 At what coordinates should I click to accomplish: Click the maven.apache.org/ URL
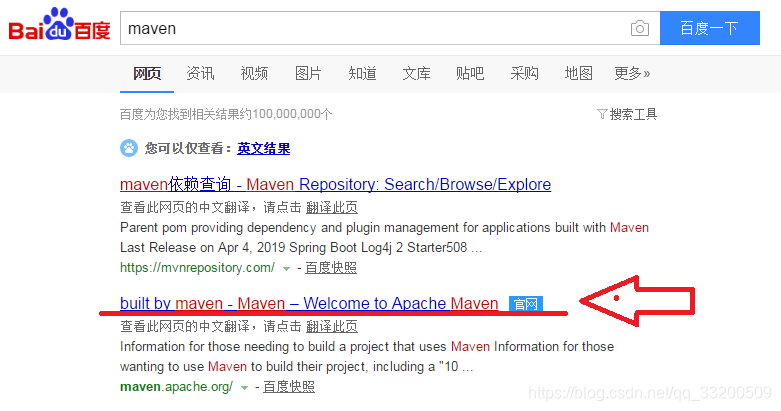tap(176, 387)
